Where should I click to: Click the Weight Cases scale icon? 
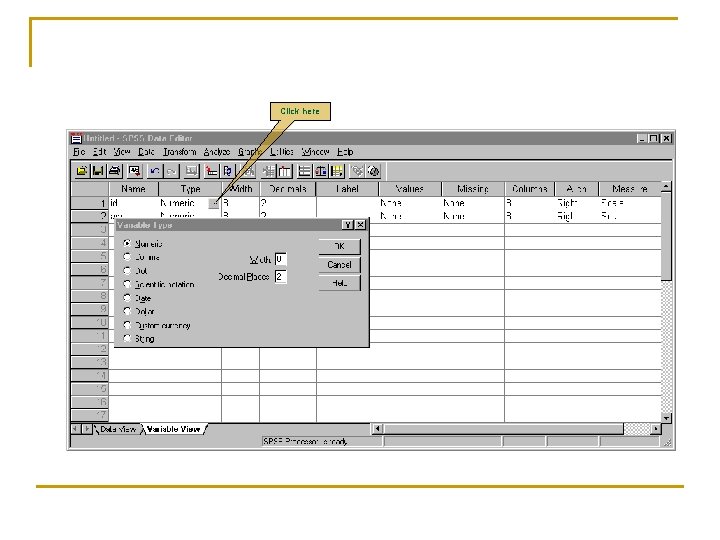(x=321, y=171)
